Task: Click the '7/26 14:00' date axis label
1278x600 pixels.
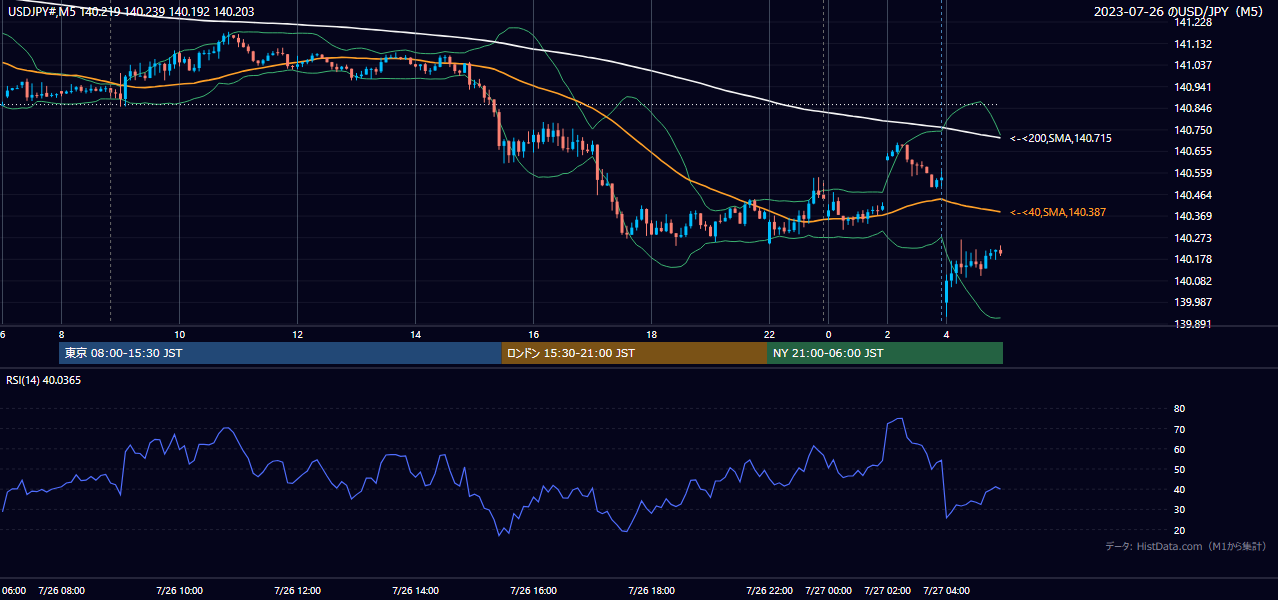Action: [415, 591]
